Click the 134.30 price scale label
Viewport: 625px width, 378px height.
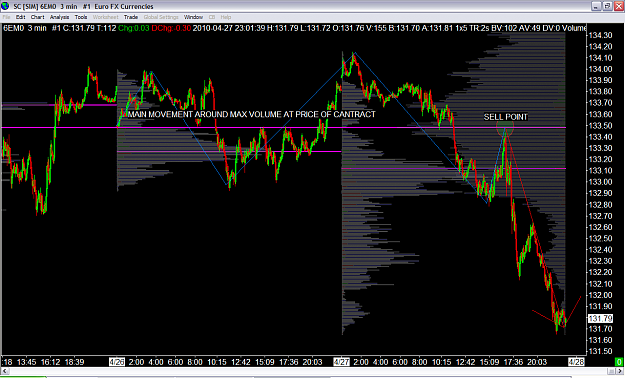(600, 35)
